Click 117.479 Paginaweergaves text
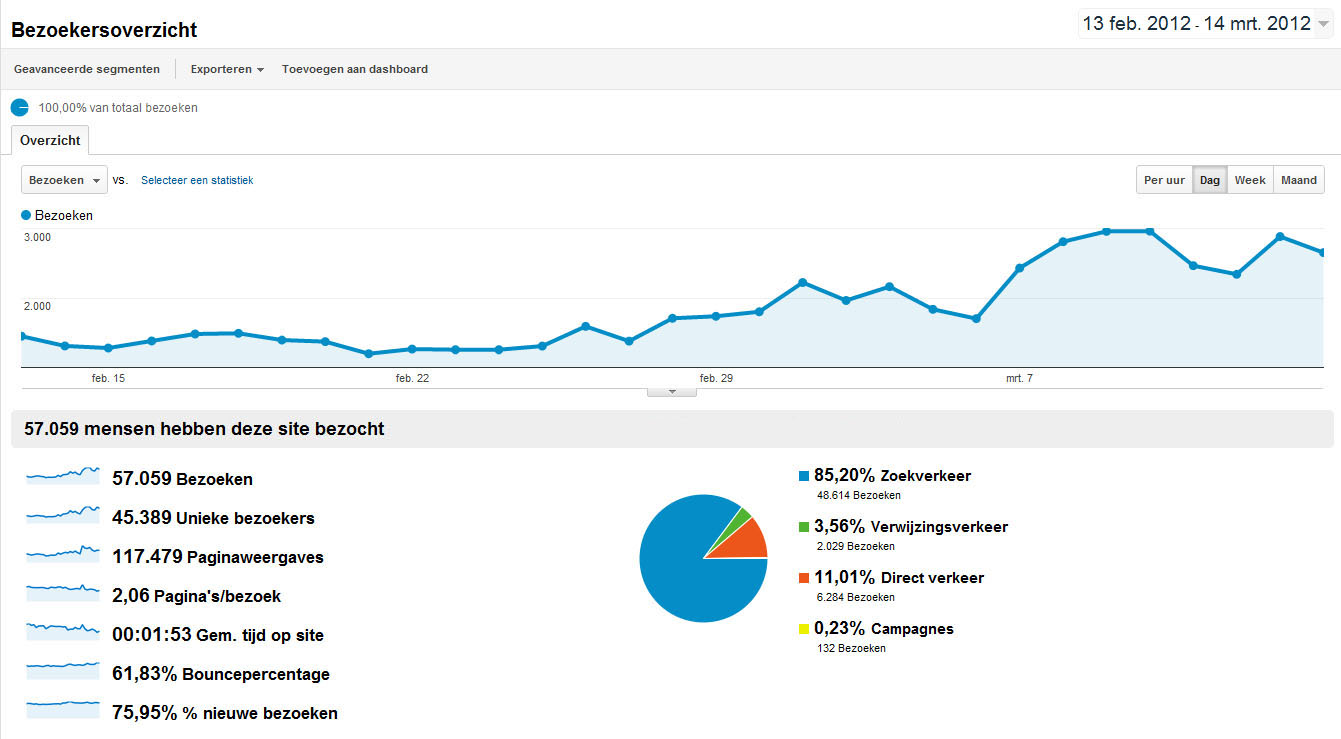This screenshot has width=1341, height=739. pos(218,557)
